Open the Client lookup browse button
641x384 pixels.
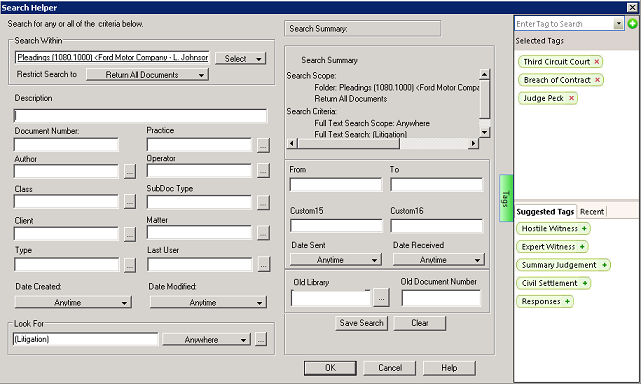[x=130, y=234]
